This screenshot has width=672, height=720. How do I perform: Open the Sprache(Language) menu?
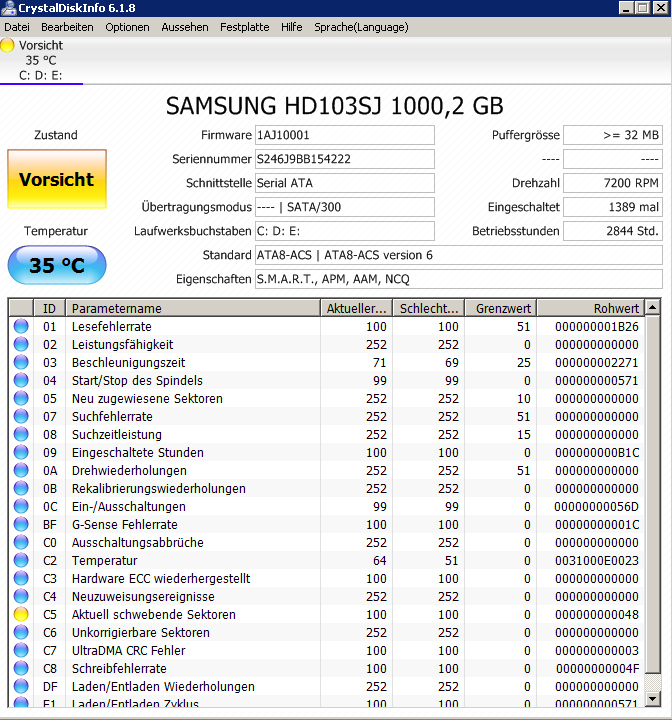click(x=361, y=27)
